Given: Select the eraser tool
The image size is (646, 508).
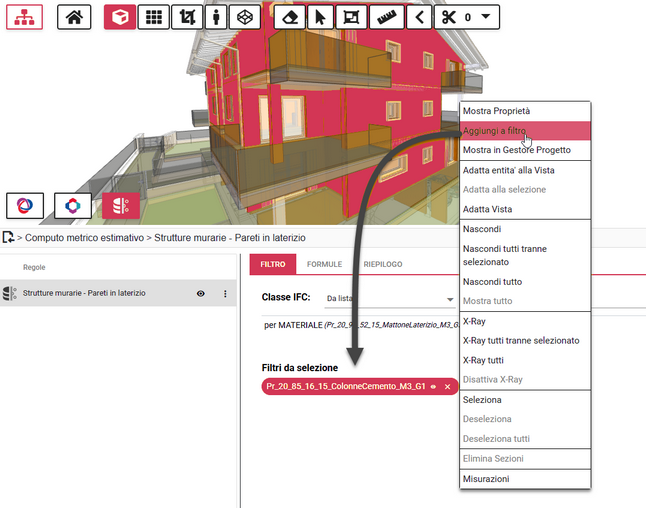Looking at the screenshot, I should point(288,17).
